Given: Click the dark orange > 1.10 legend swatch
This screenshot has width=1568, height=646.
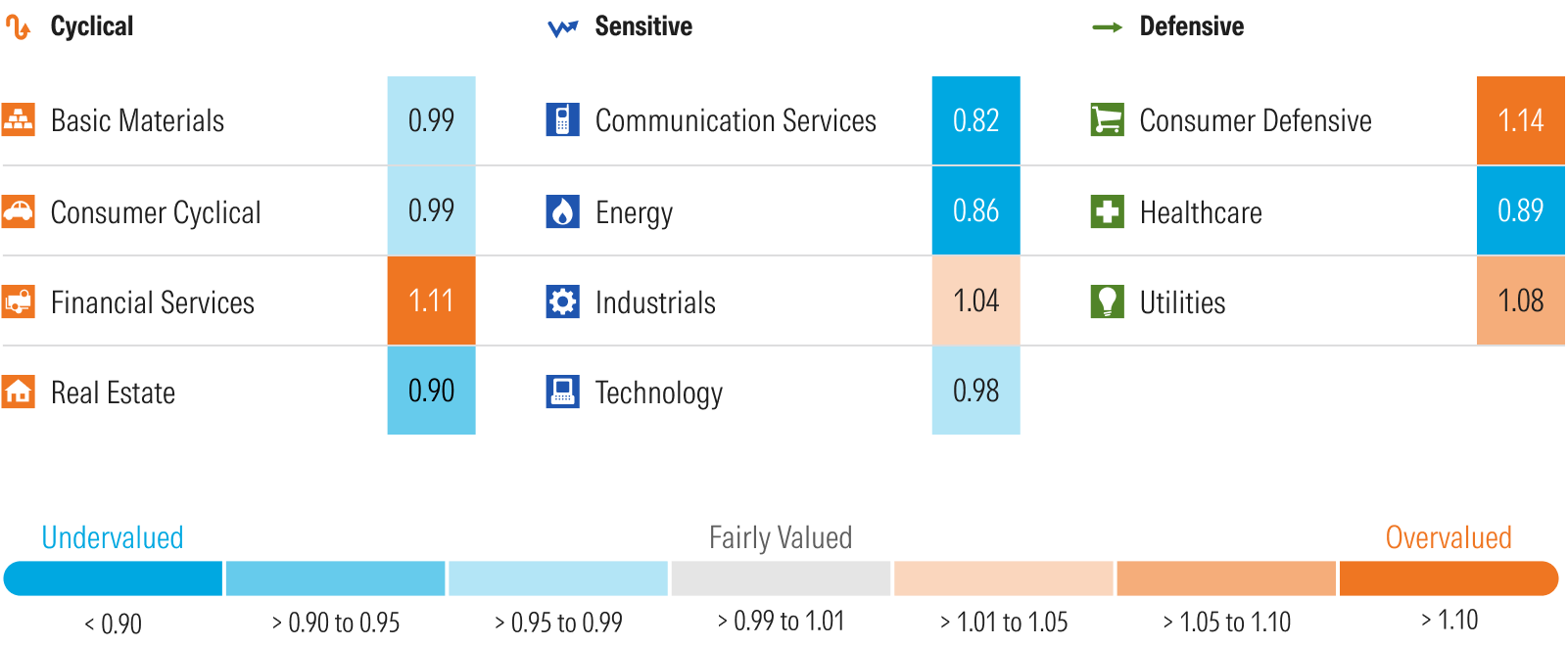Looking at the screenshot, I should click(1448, 578).
